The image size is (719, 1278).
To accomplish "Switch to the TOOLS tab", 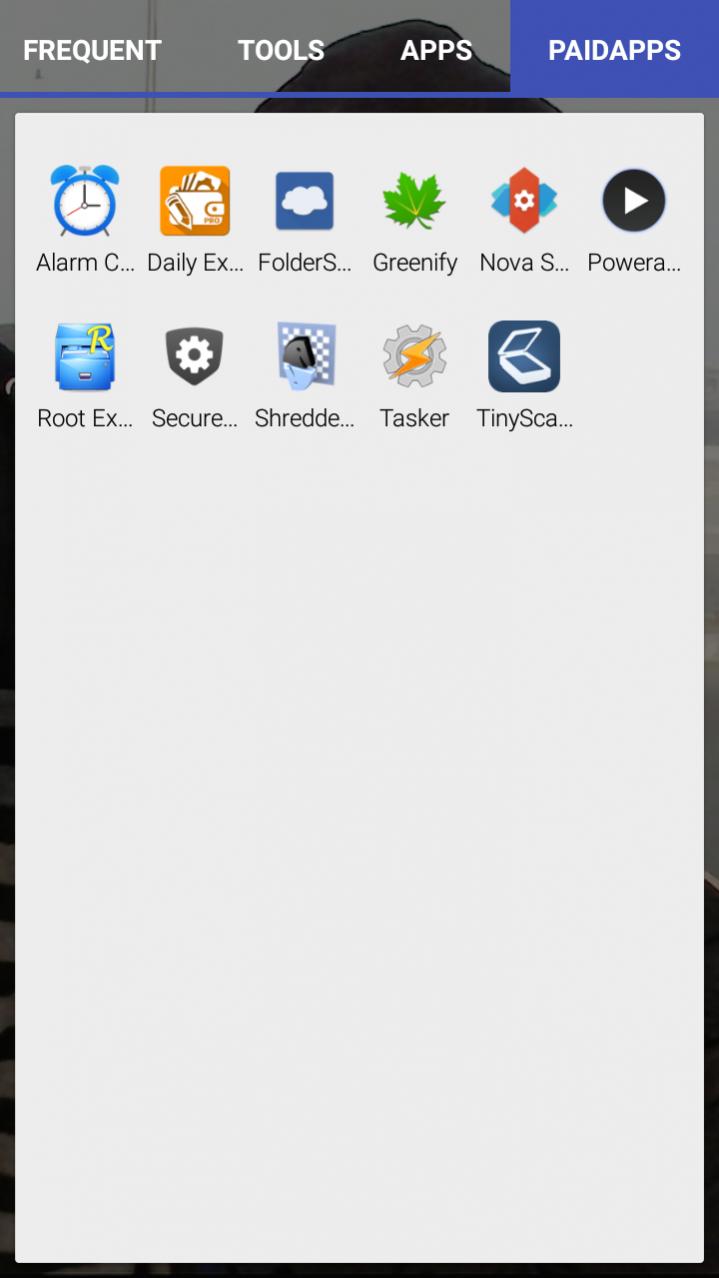I will [281, 50].
